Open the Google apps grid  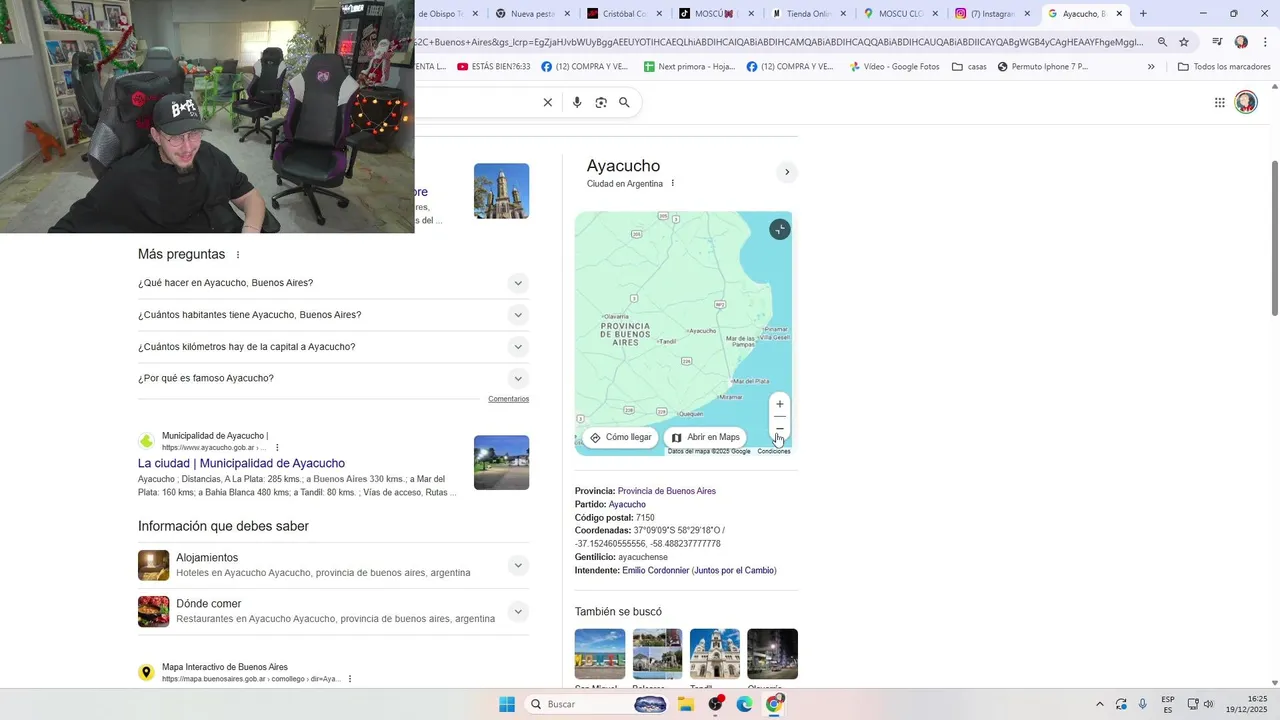[x=1219, y=102]
